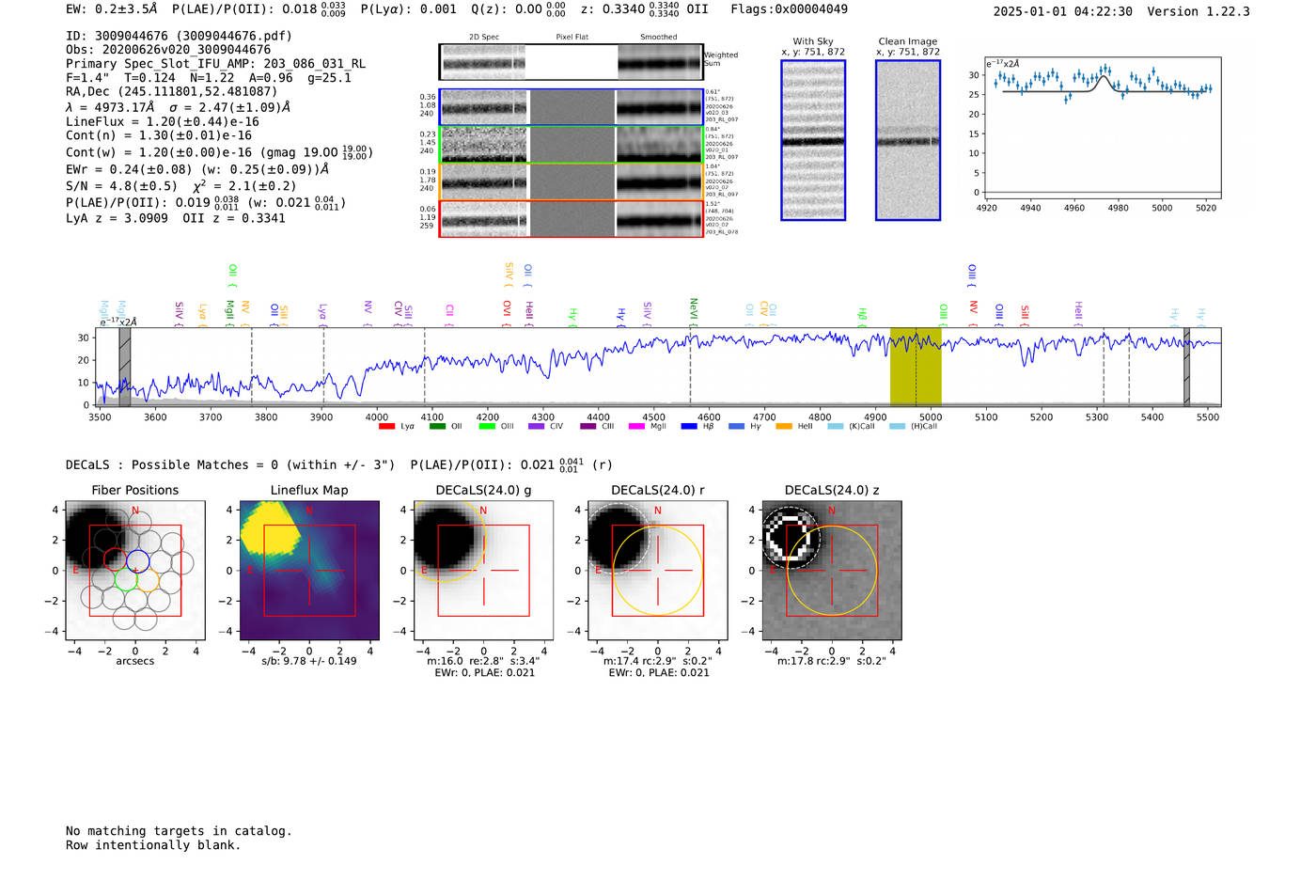1316x896 pixels.
Task: Click the bright green OIII legend swatch
Action: [x=487, y=427]
